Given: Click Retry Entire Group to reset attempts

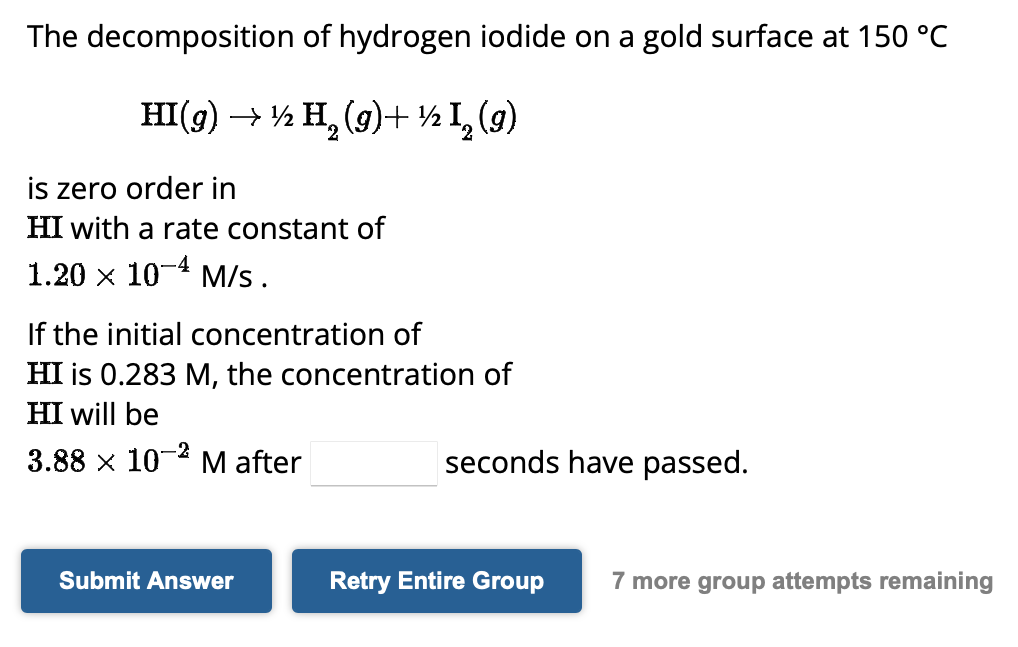Looking at the screenshot, I should point(436,580).
